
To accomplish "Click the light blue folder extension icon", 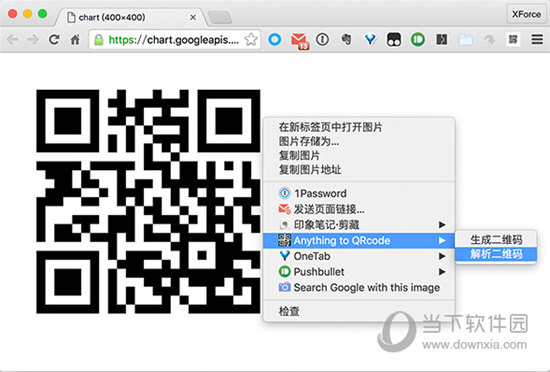I will (x=465, y=40).
